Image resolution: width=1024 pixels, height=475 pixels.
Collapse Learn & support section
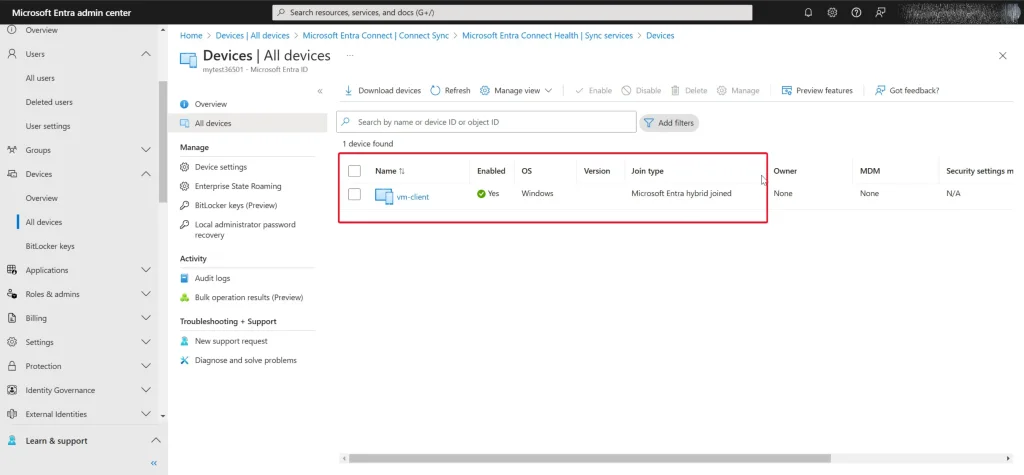point(155,441)
